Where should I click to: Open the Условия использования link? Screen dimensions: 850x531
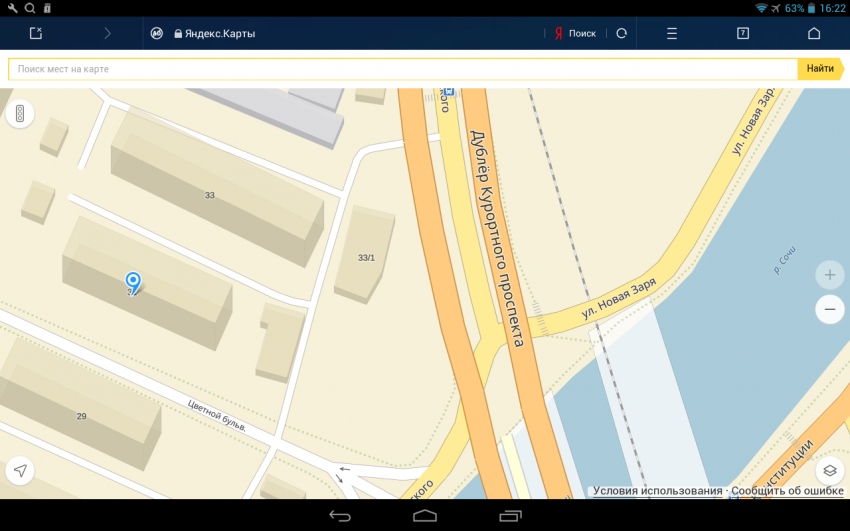[x=657, y=491]
